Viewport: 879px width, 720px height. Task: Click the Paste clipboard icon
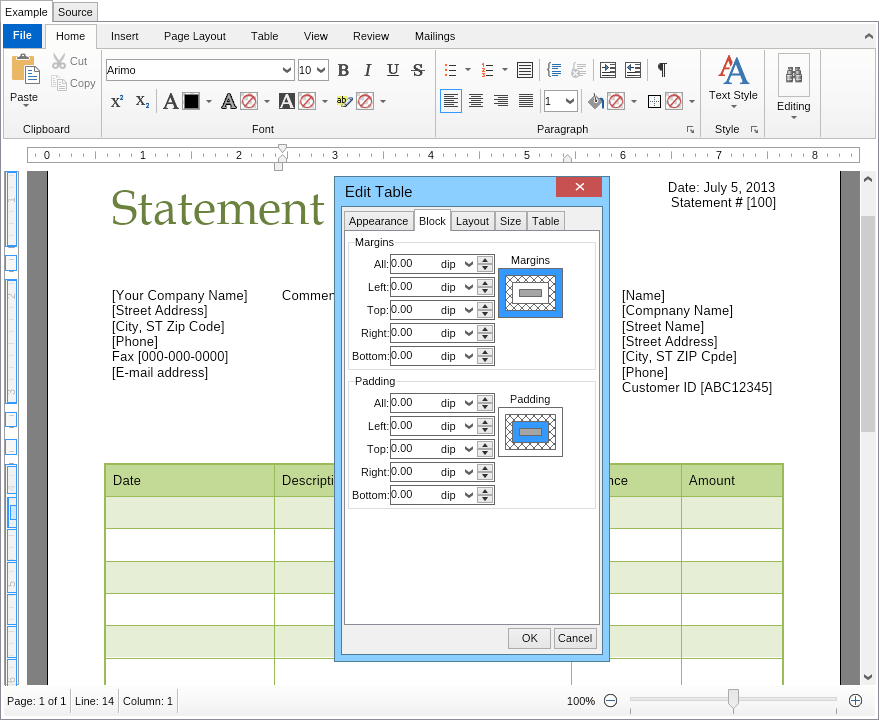coord(25,70)
